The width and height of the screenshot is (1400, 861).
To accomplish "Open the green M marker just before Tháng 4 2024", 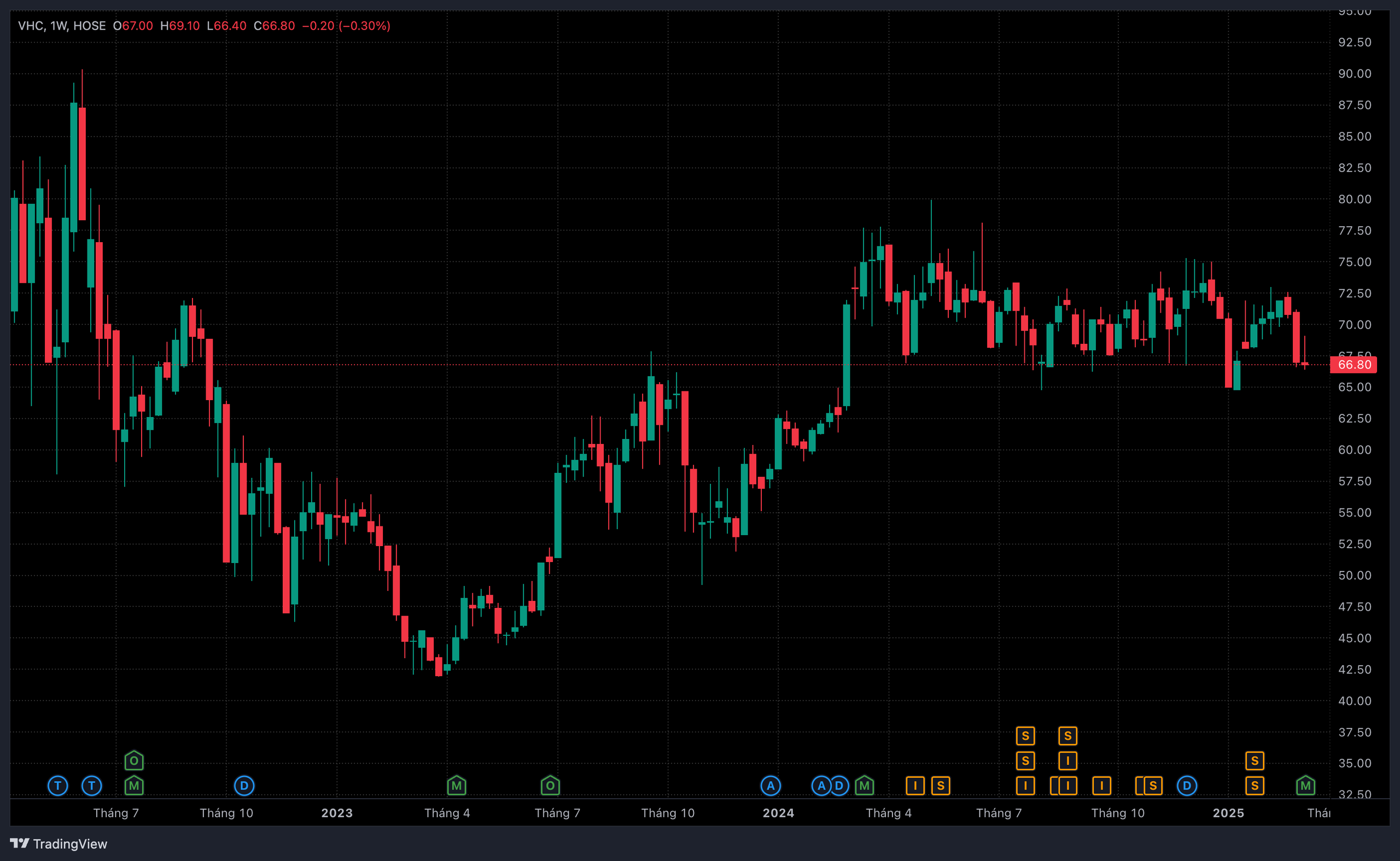I will [865, 786].
